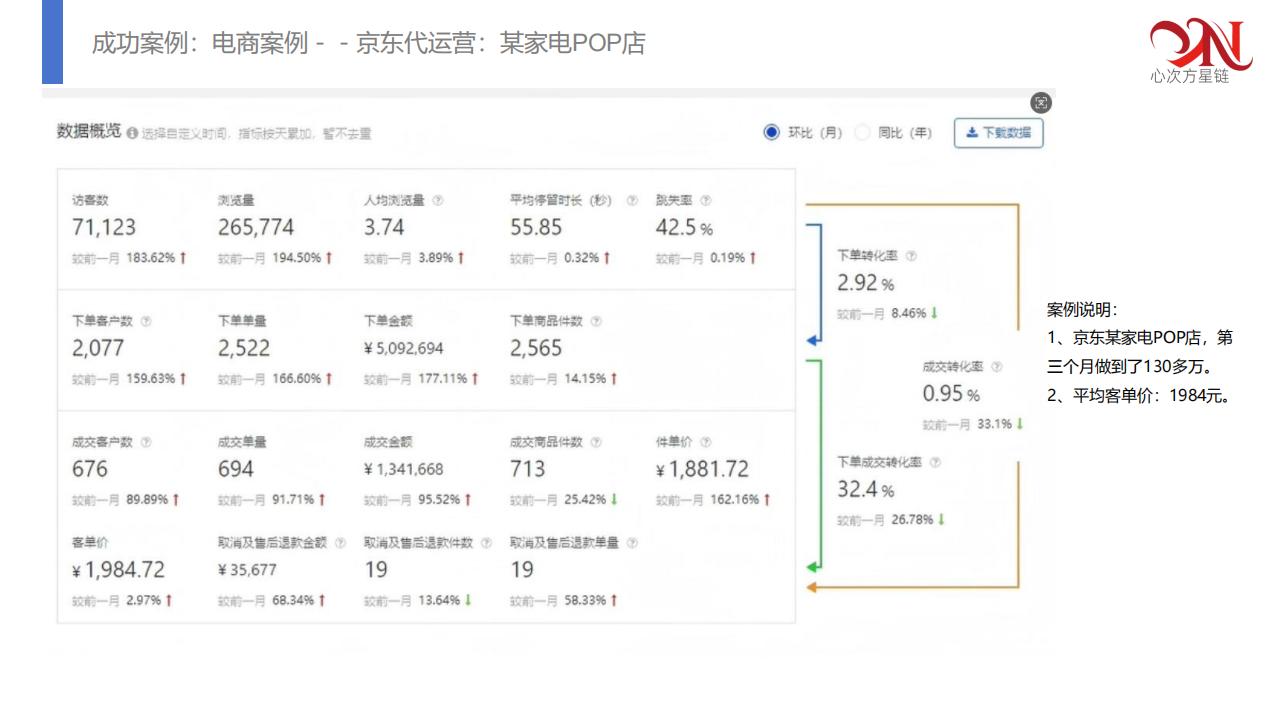The width and height of the screenshot is (1280, 720).
Task: Click the fullscreen icon above the download button
Action: tap(1041, 103)
